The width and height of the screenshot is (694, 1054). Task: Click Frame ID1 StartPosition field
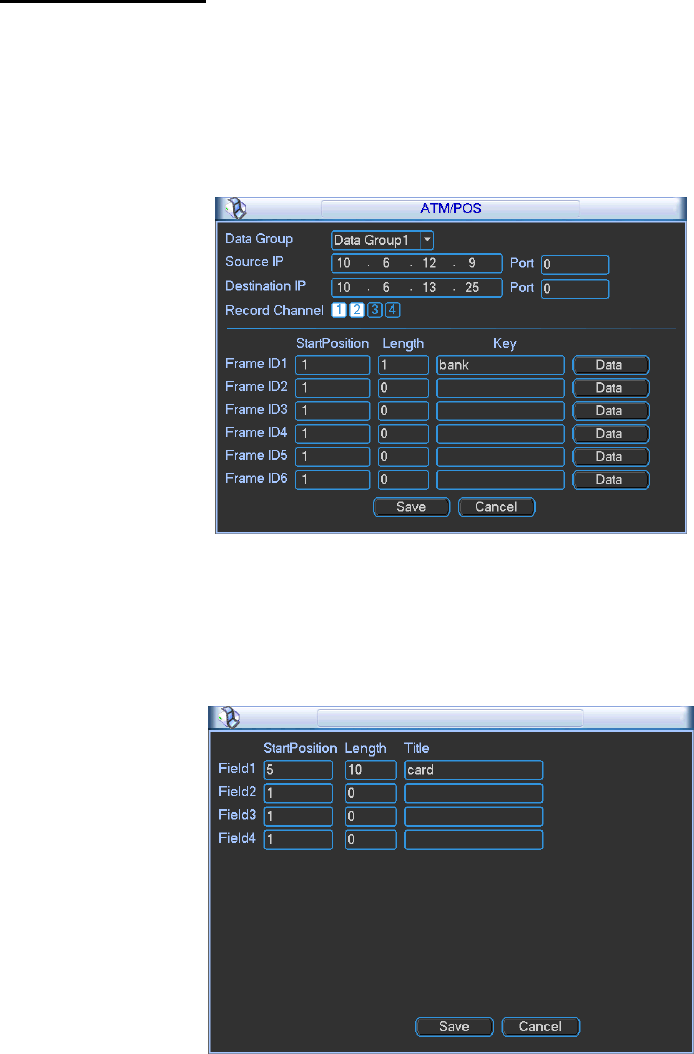pyautogui.click(x=332, y=365)
